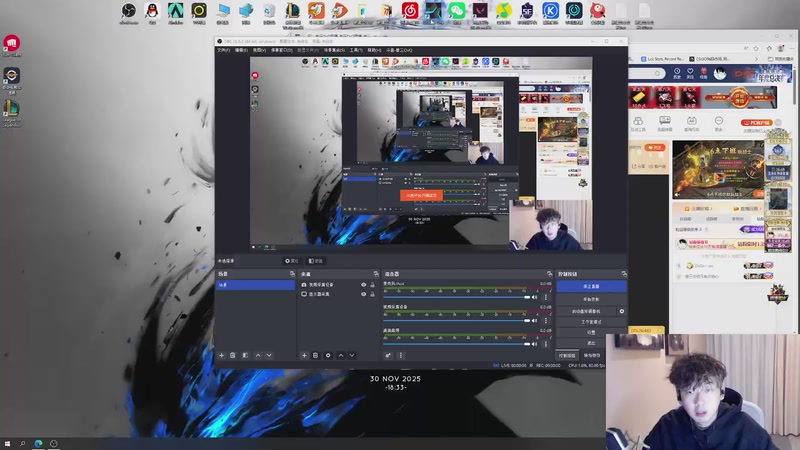This screenshot has width=800, height=450.
Task: Open video capture audio channel options dots
Action: 545,320
